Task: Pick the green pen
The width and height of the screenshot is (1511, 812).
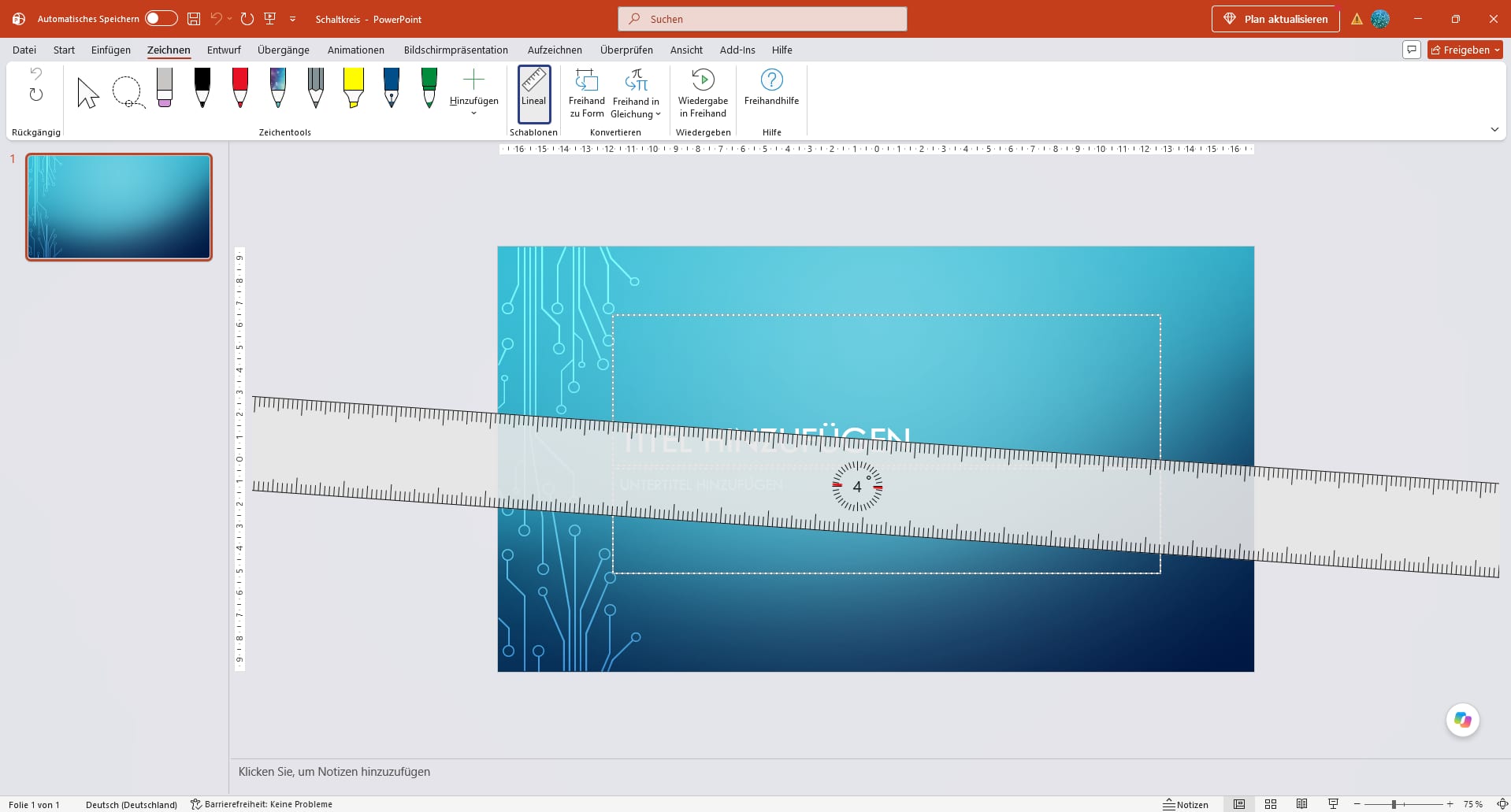Action: click(429, 88)
